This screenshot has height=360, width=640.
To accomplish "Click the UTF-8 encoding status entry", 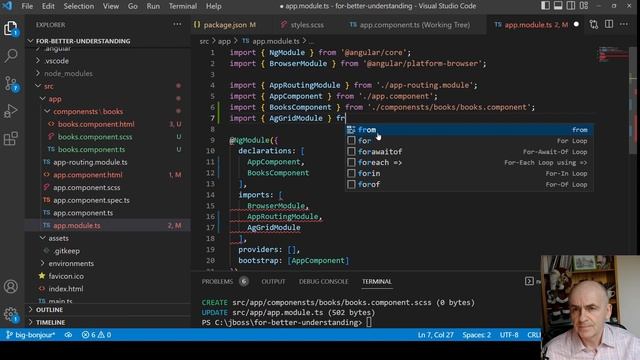I will (509, 335).
